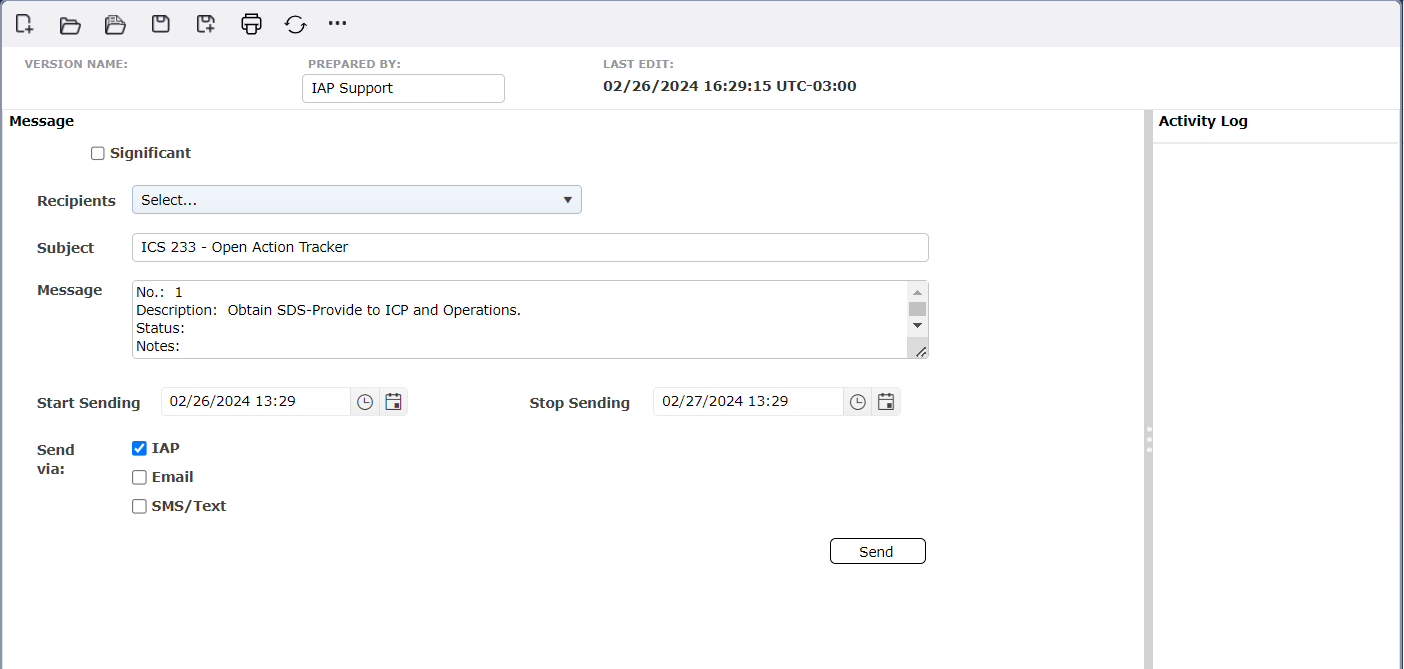Uncheck the IAP send via option
This screenshot has height=669, width=1404.
[x=140, y=449]
